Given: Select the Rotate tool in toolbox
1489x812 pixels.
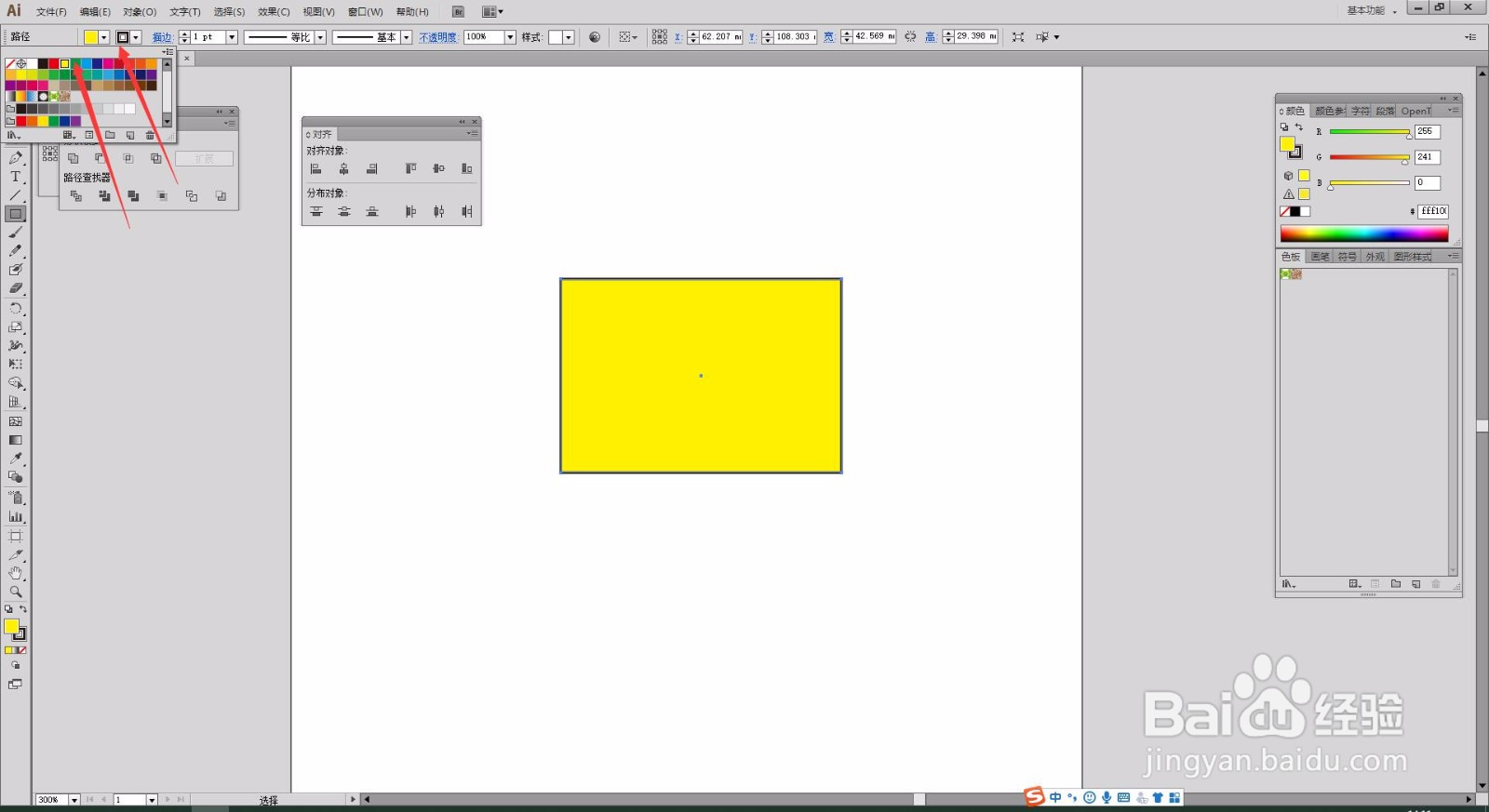Looking at the screenshot, I should click(16, 308).
